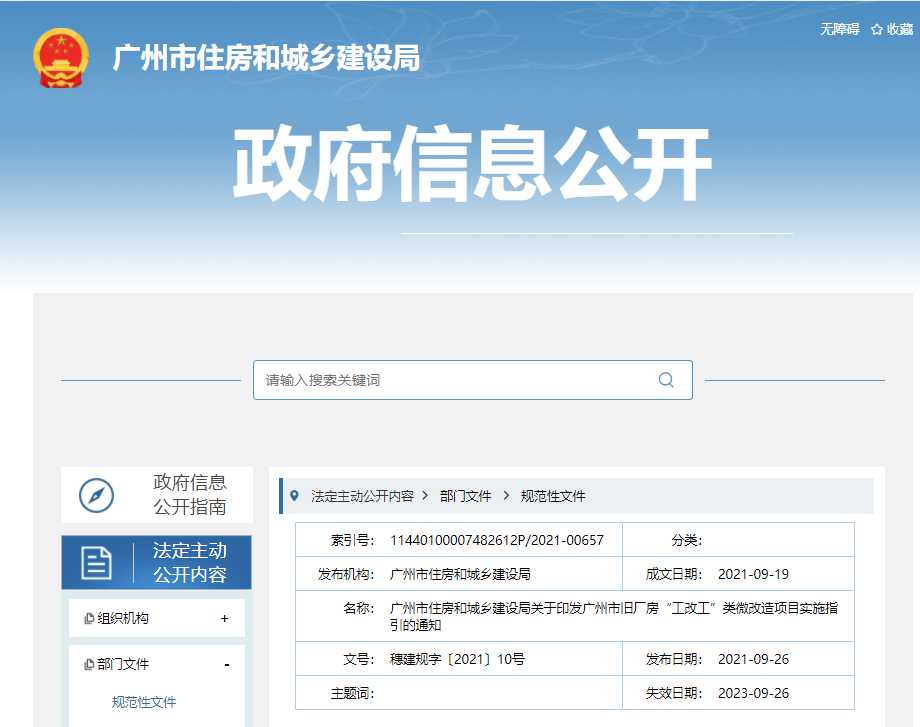This screenshot has width=920, height=727.
Task: Click the compass icon for 政府信息公开指南
Action: (x=96, y=495)
